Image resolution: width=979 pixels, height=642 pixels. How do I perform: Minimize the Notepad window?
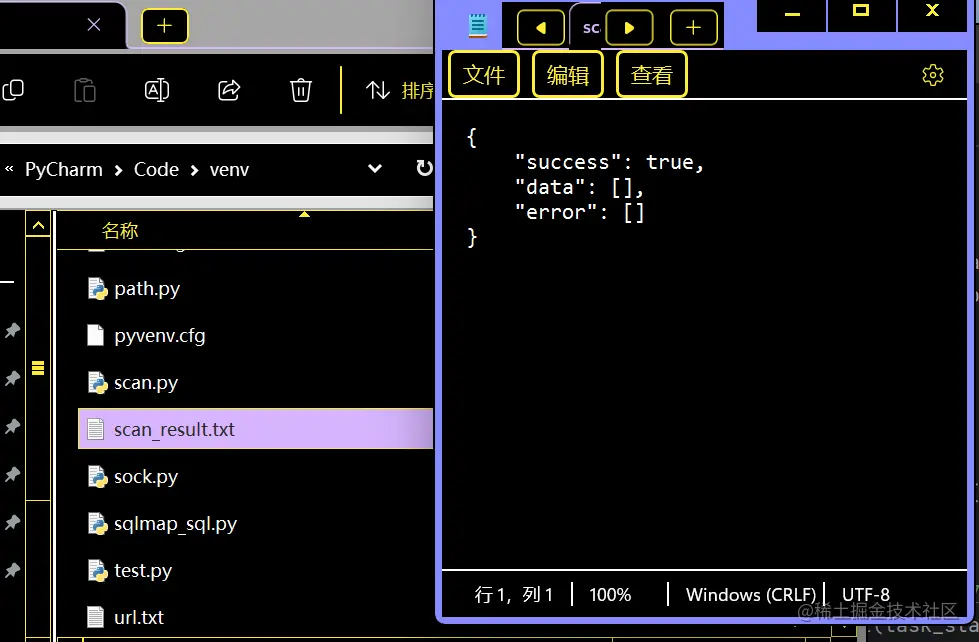click(x=792, y=14)
